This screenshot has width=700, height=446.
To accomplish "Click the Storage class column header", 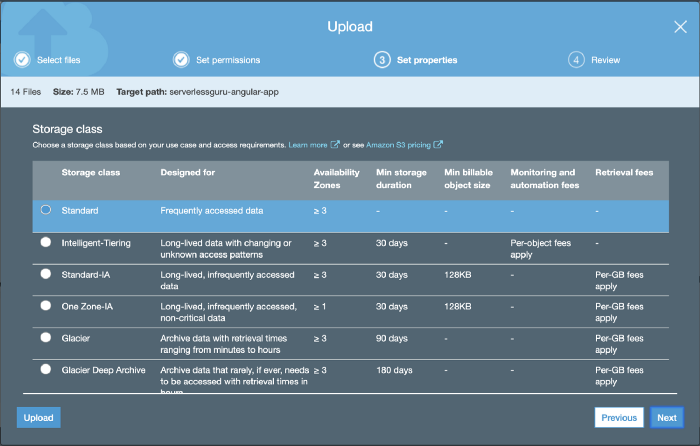I will pos(91,172).
